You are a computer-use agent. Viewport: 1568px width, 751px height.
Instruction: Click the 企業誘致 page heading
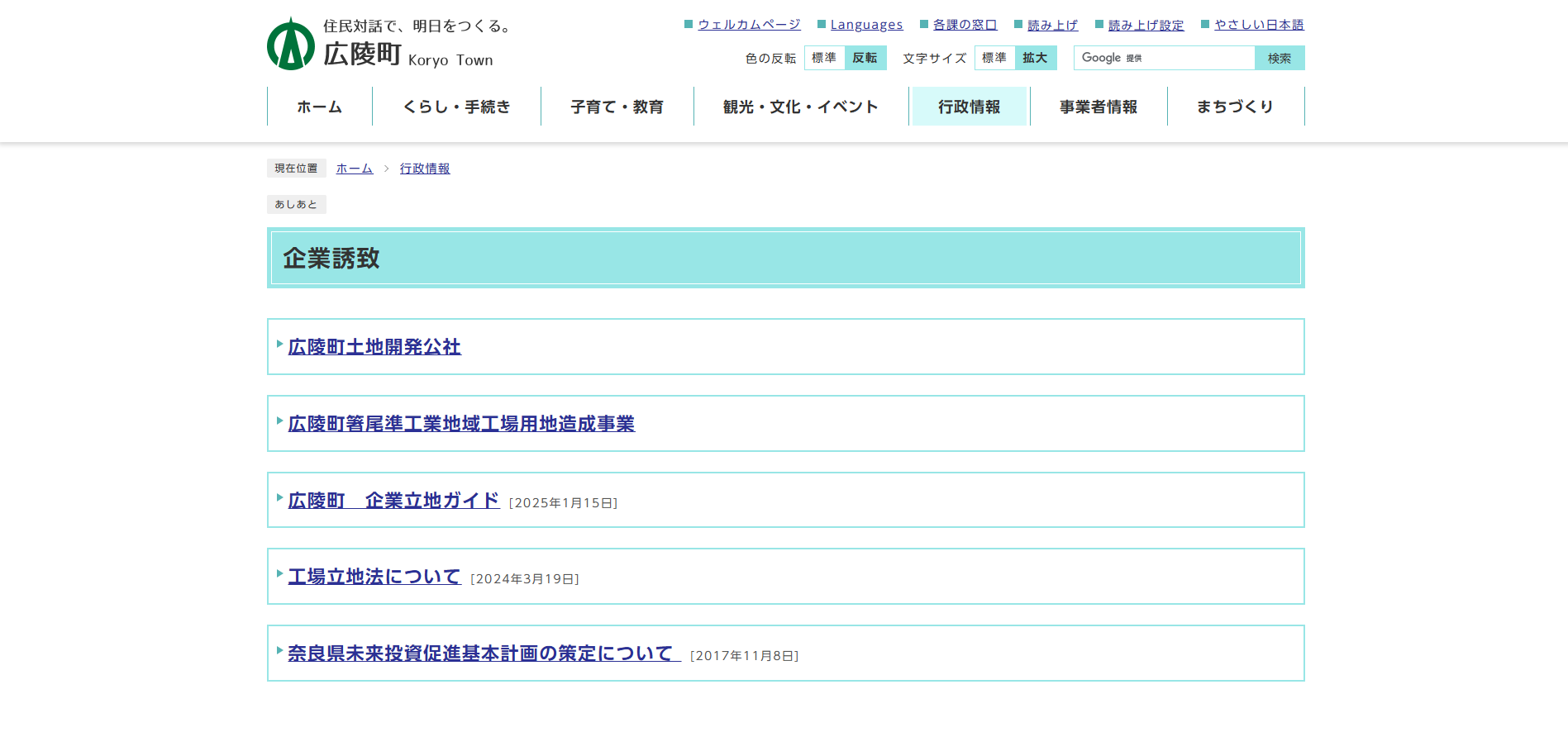click(x=331, y=259)
